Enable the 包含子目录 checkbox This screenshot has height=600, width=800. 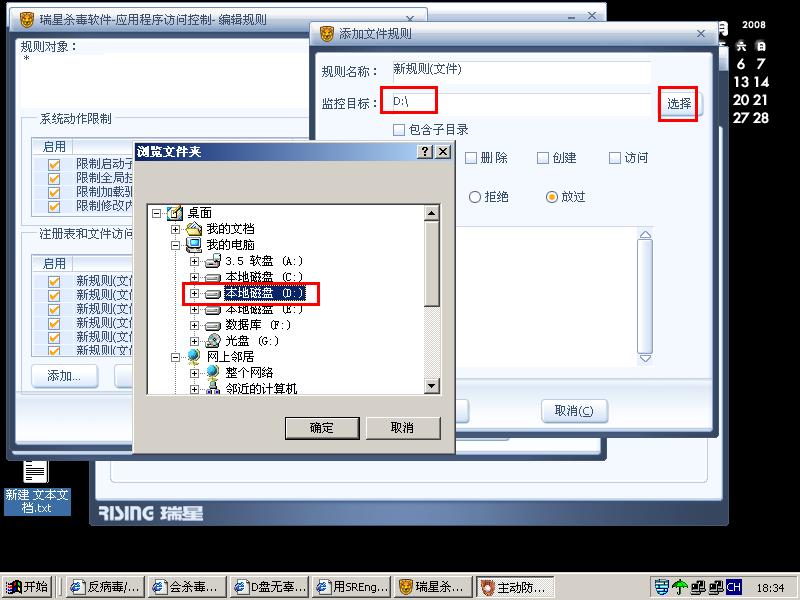(399, 130)
